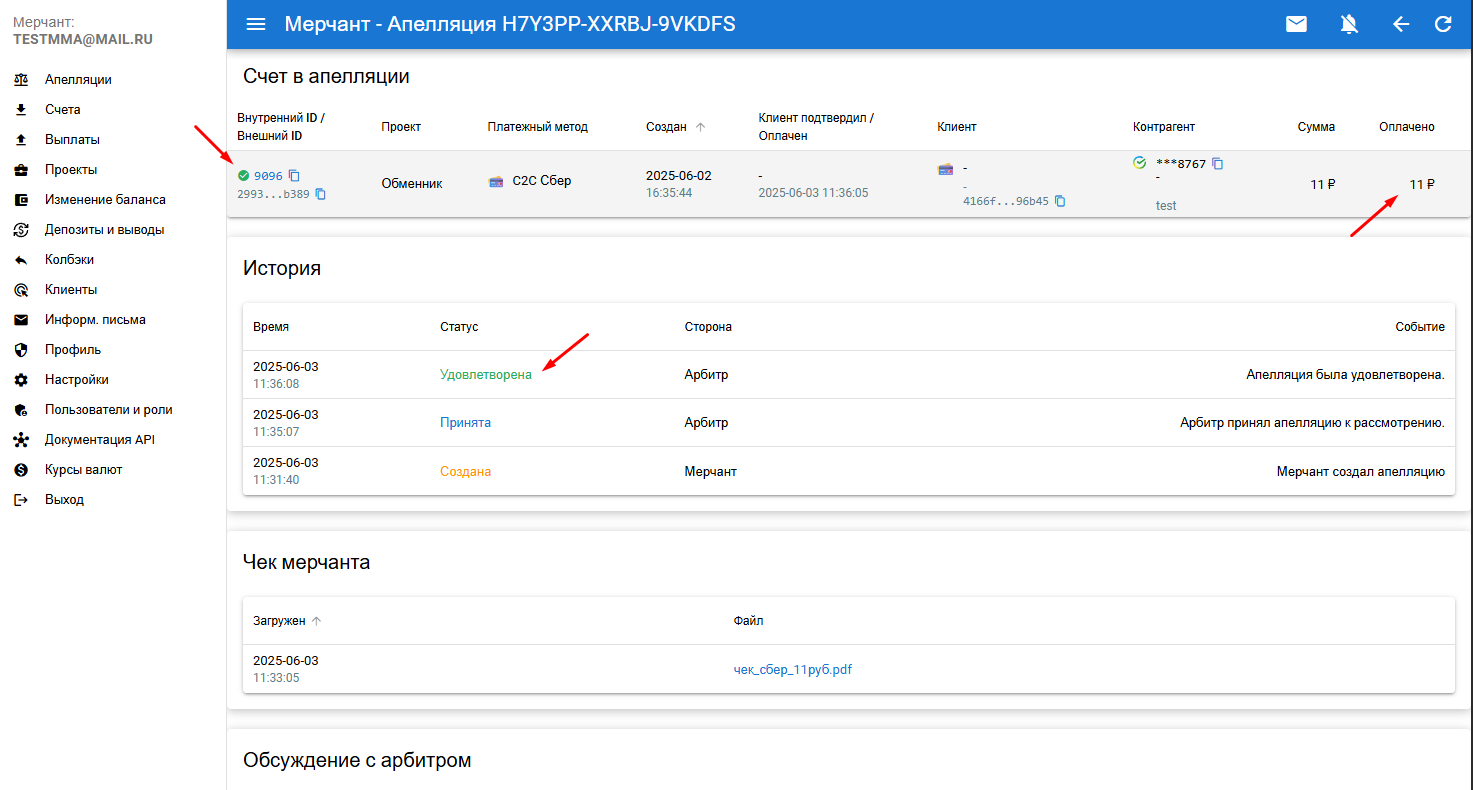The width and height of the screenshot is (1473, 790).
Task: Go to Документация API section
Action: click(x=99, y=440)
